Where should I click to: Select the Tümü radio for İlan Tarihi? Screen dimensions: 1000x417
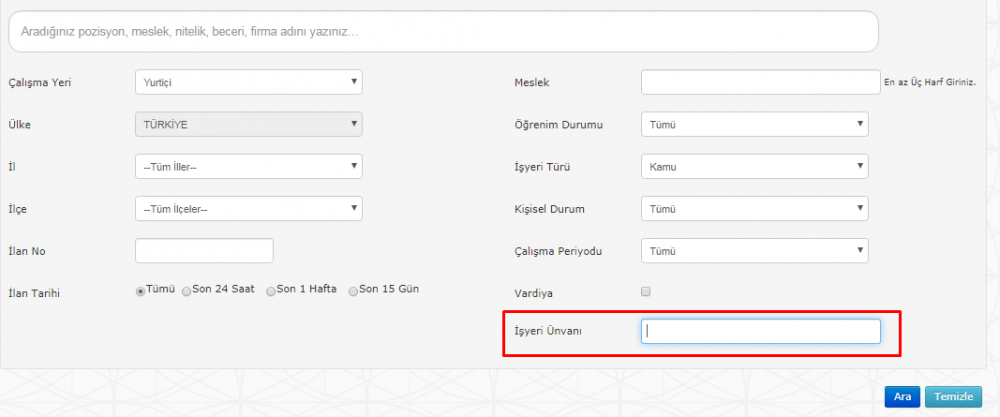pyautogui.click(x=140, y=291)
